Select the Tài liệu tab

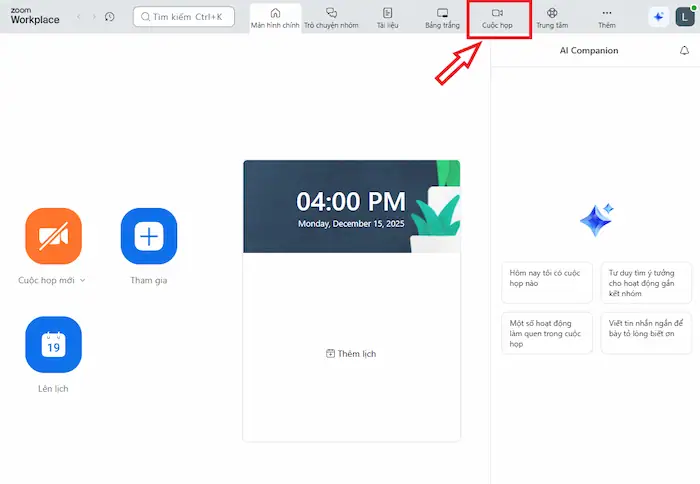point(387,17)
